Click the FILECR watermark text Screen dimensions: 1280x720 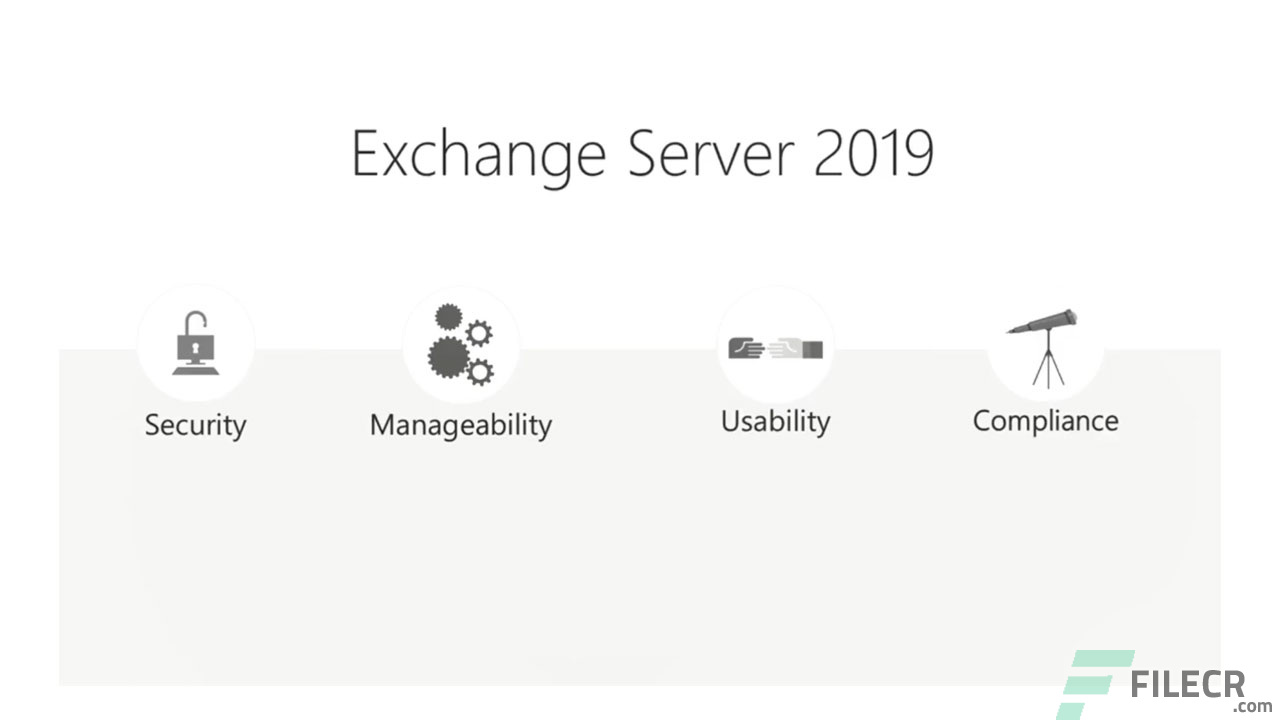pos(1188,685)
